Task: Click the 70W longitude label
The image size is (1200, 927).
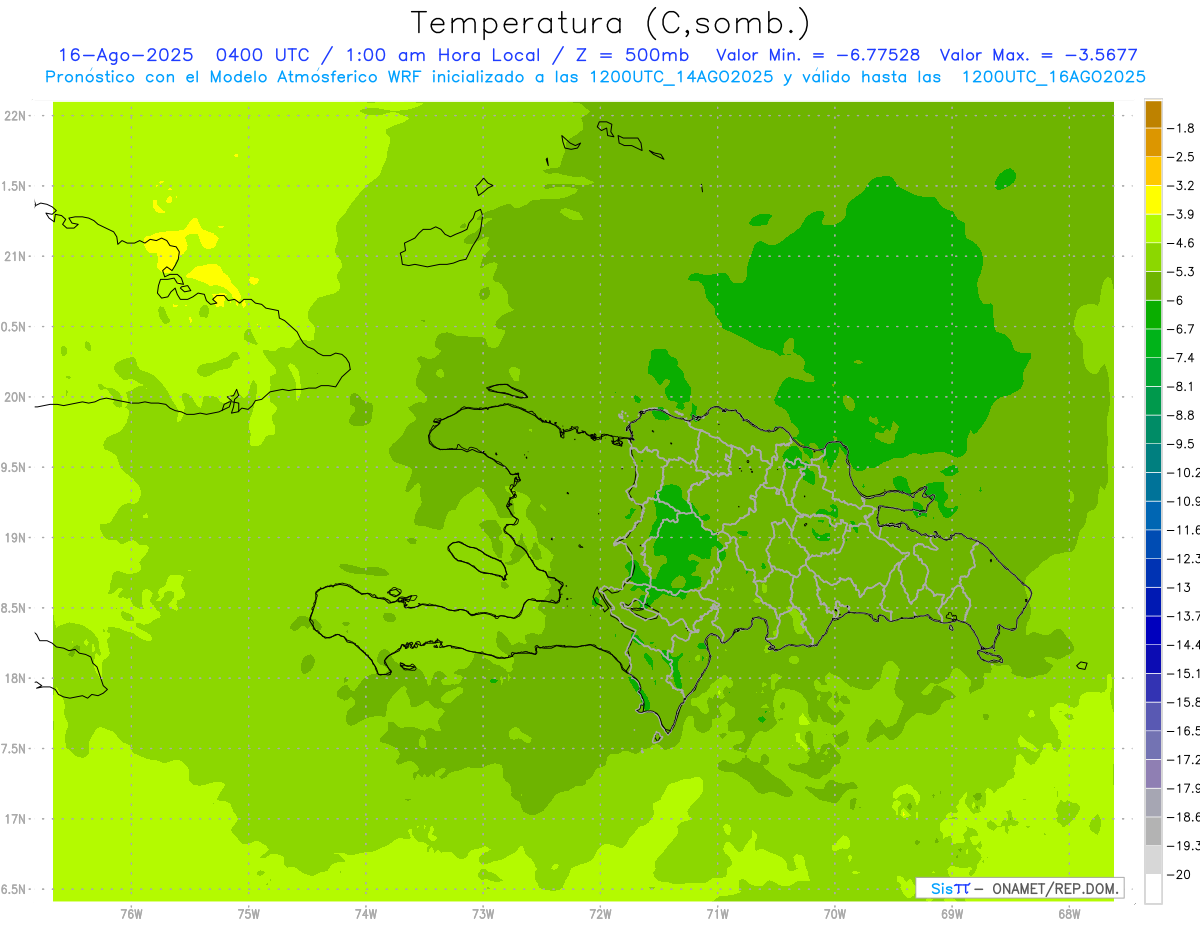Action: pos(835,913)
